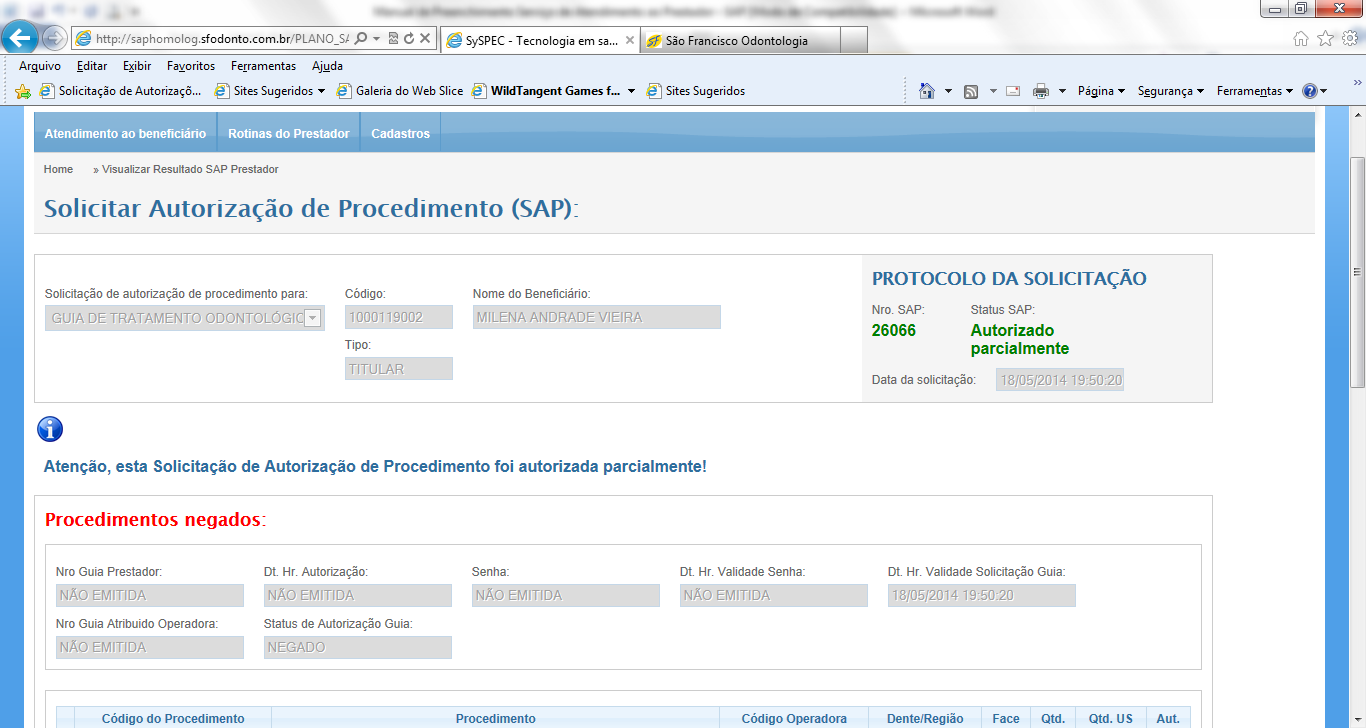Click the Código field 1000119002
Viewport: 1366px width, 728px height.
(x=399, y=317)
